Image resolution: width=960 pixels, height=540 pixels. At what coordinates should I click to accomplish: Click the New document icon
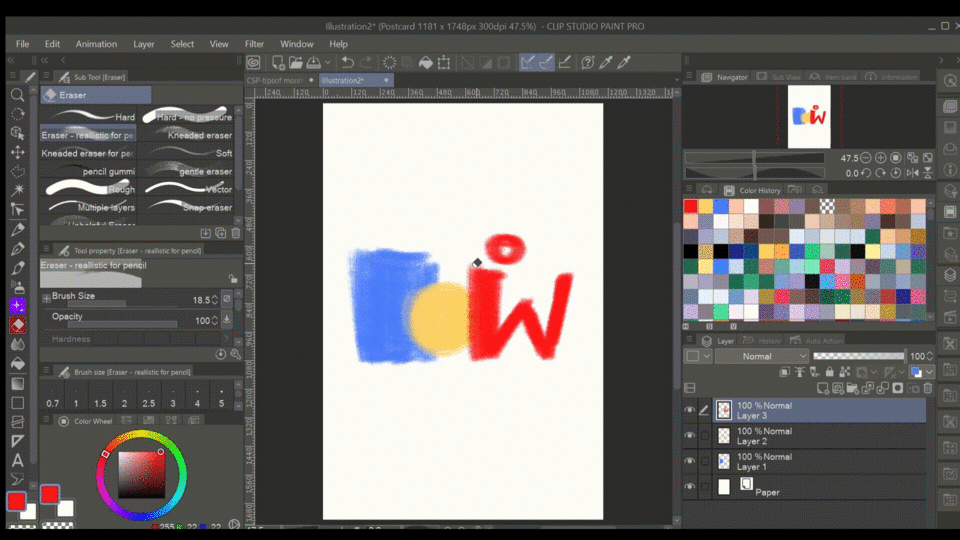tap(278, 62)
